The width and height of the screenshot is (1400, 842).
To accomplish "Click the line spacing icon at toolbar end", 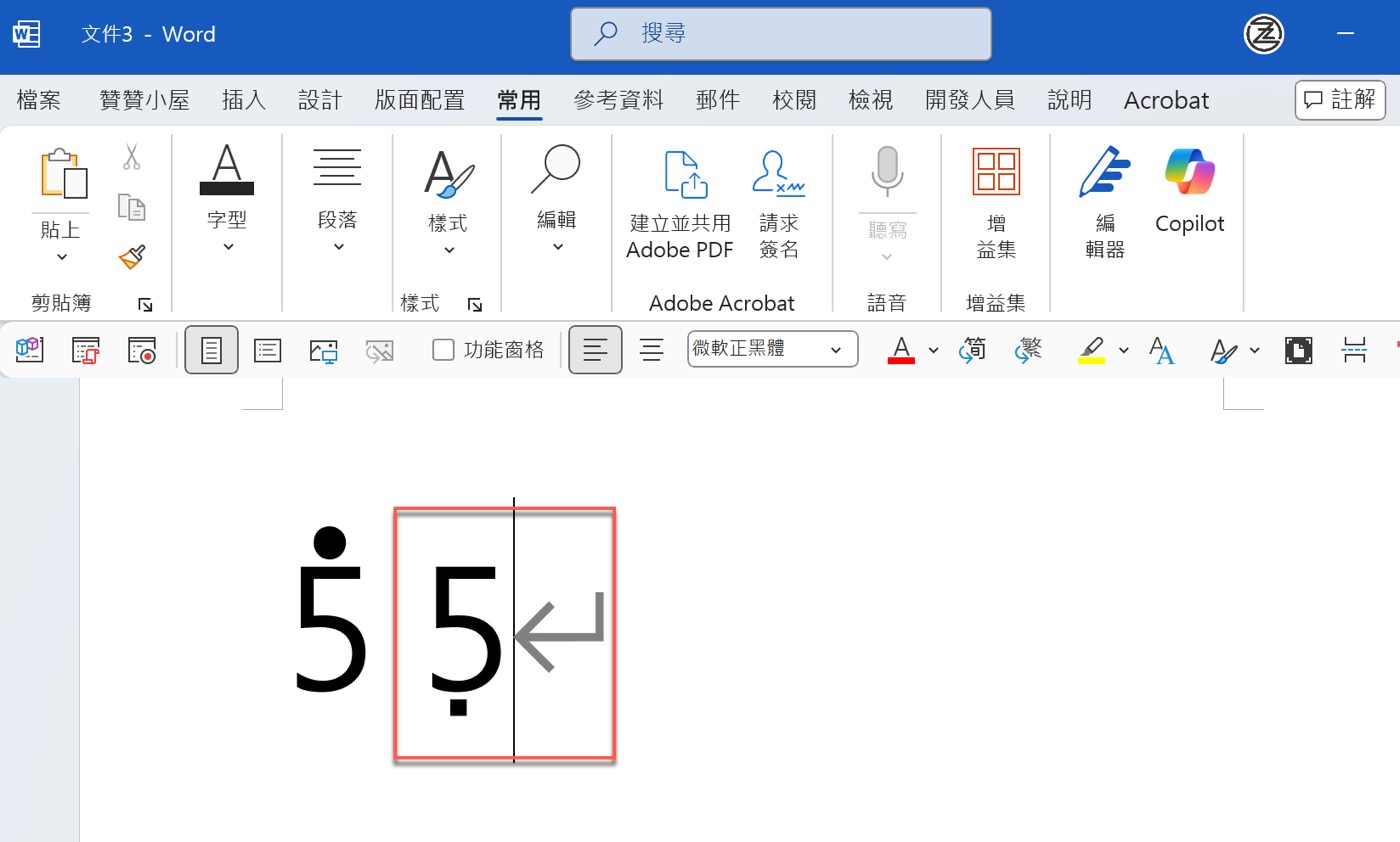I will point(1354,350).
